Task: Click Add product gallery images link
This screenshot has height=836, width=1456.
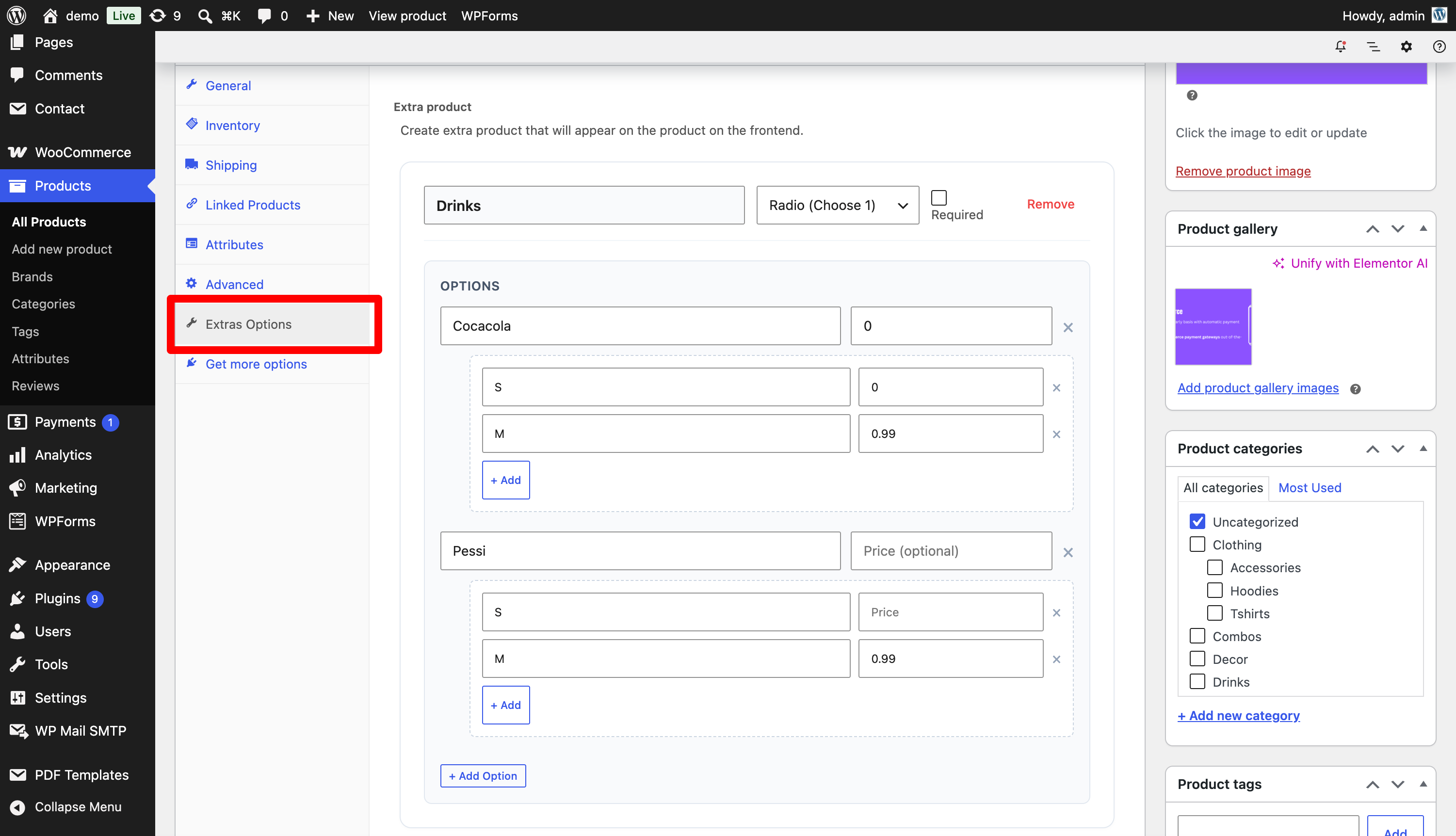Action: click(x=1258, y=387)
